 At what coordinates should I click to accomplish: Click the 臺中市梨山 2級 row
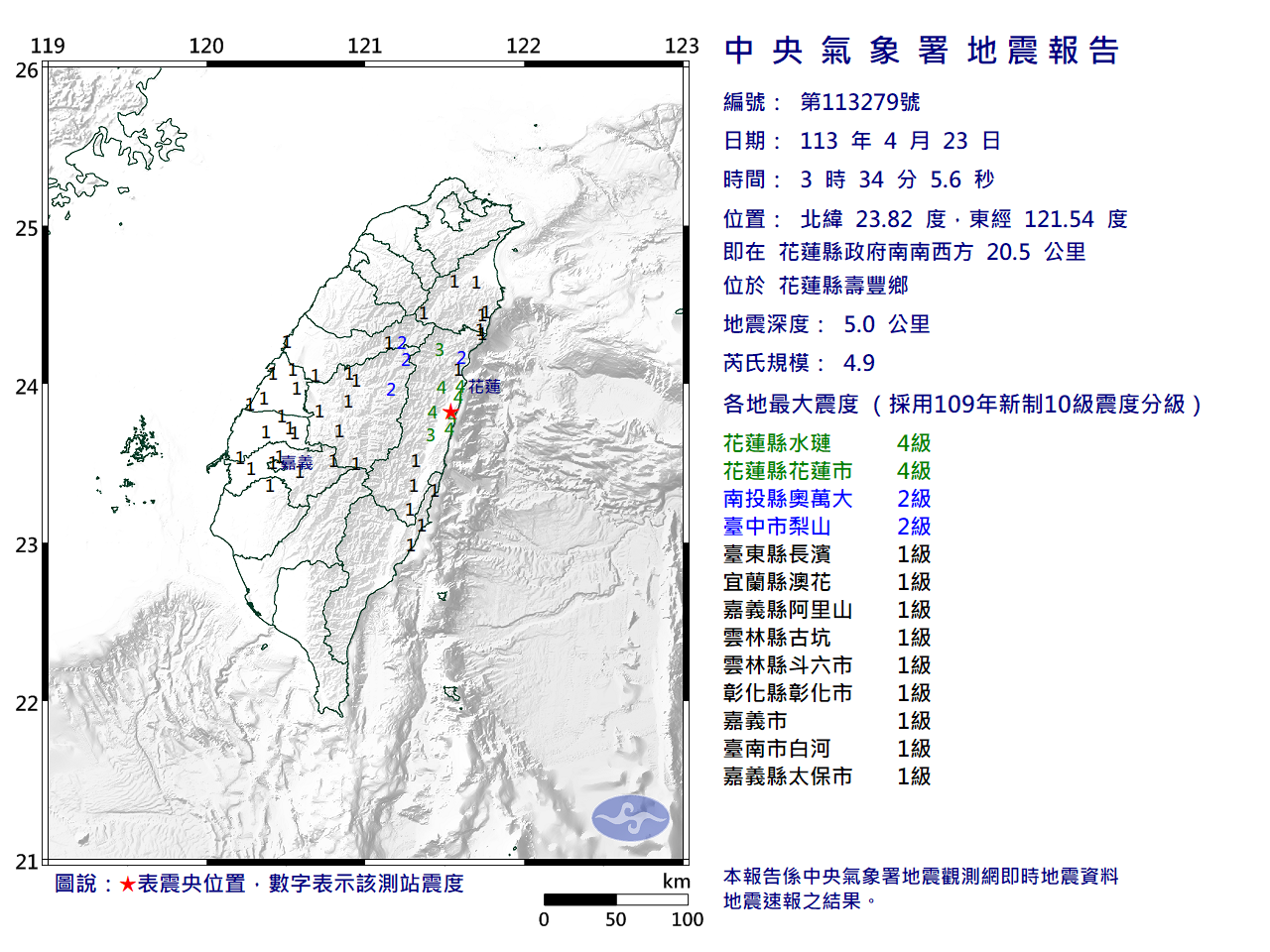pos(827,527)
